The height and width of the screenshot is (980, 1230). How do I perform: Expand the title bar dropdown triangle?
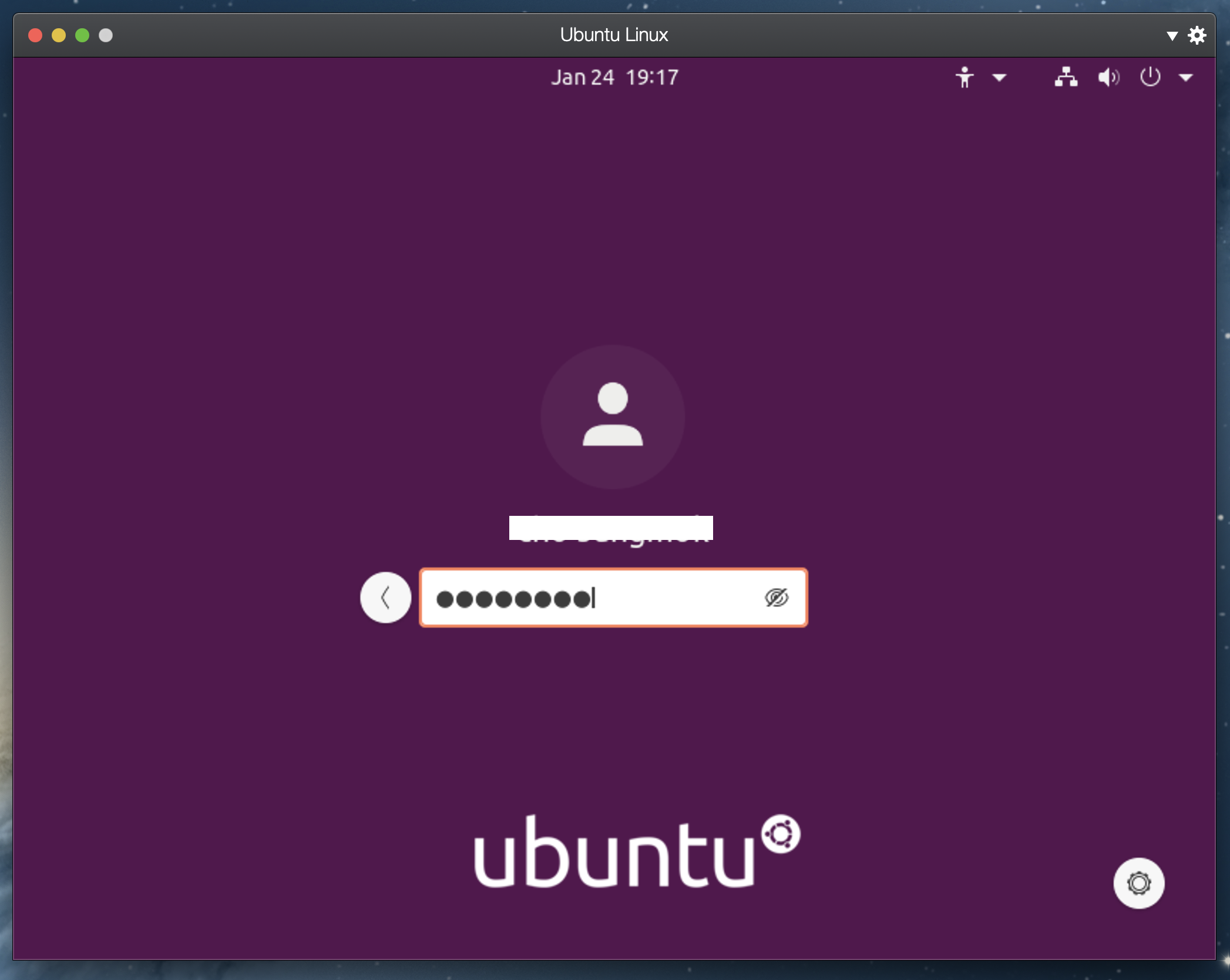pyautogui.click(x=1172, y=36)
